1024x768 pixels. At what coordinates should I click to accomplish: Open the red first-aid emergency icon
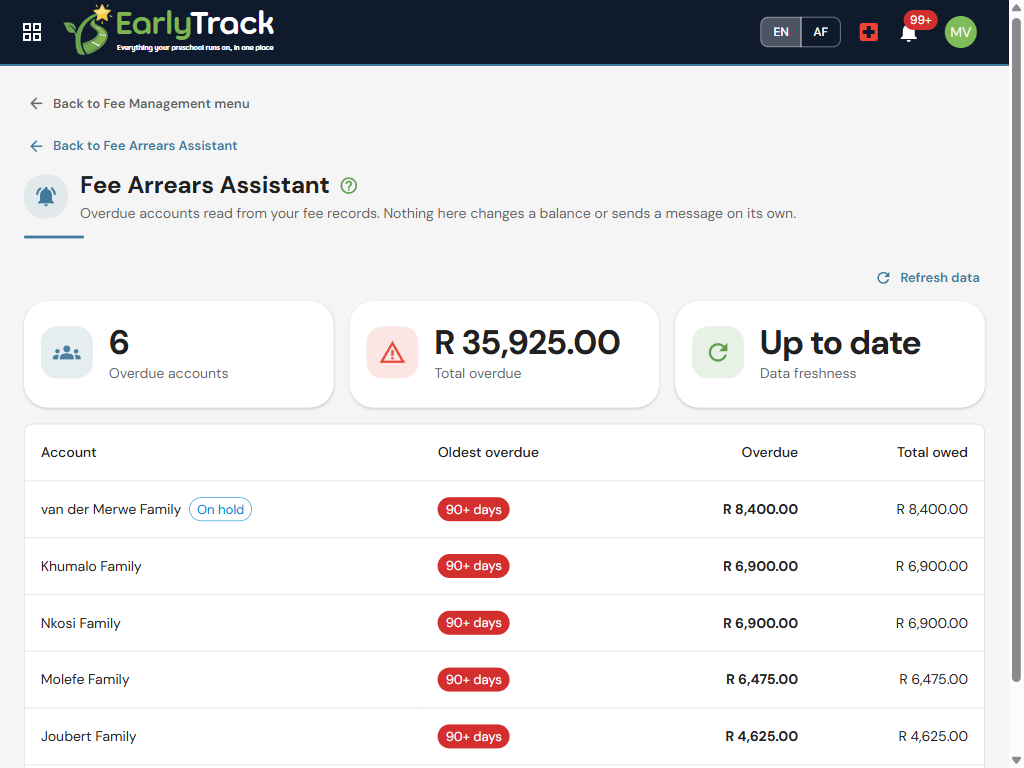pyautogui.click(x=868, y=32)
